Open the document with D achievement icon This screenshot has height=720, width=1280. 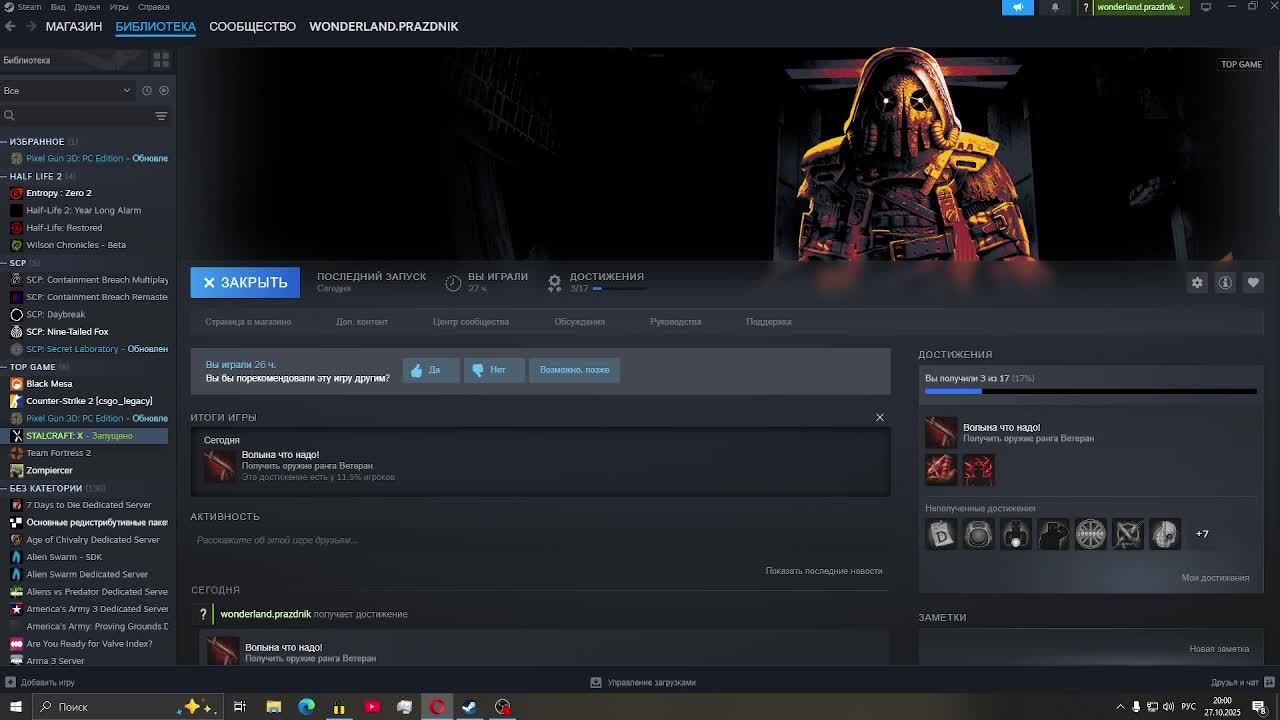[941, 534]
